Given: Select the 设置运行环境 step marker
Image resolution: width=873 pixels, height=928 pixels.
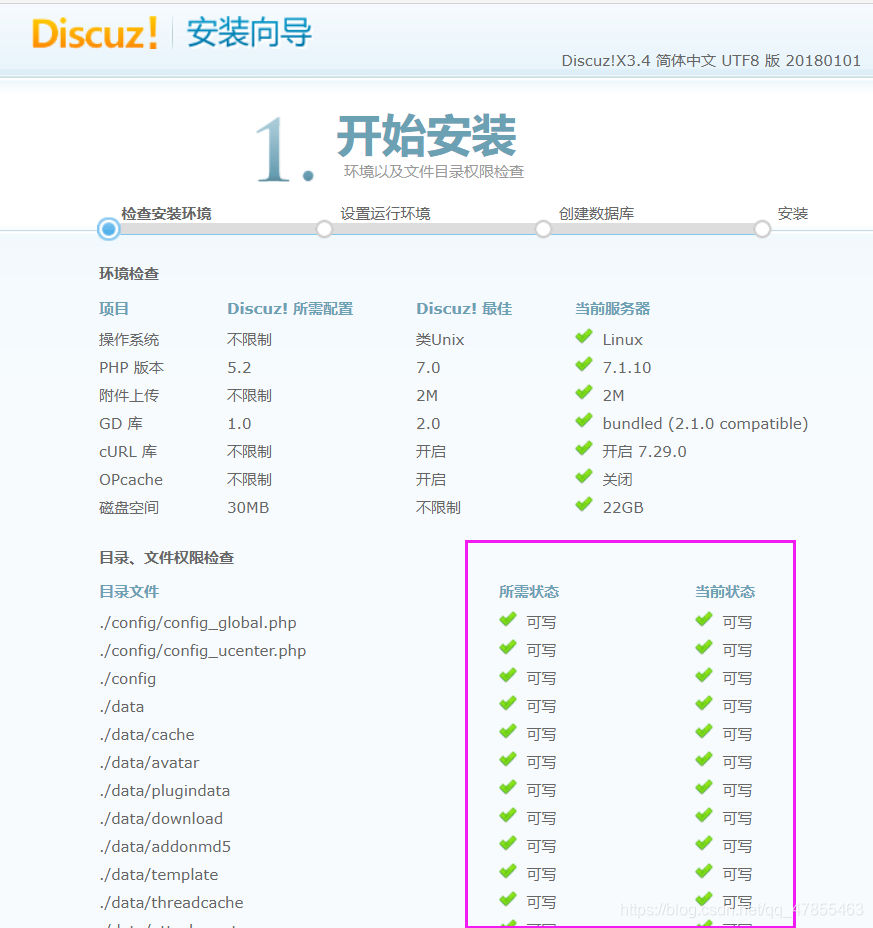Looking at the screenshot, I should click(x=324, y=229).
